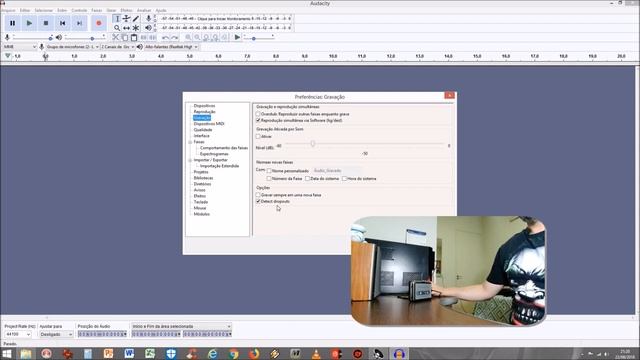The width and height of the screenshot is (640, 360).
Task: Click the Trim audio icon
Action: [144, 38]
